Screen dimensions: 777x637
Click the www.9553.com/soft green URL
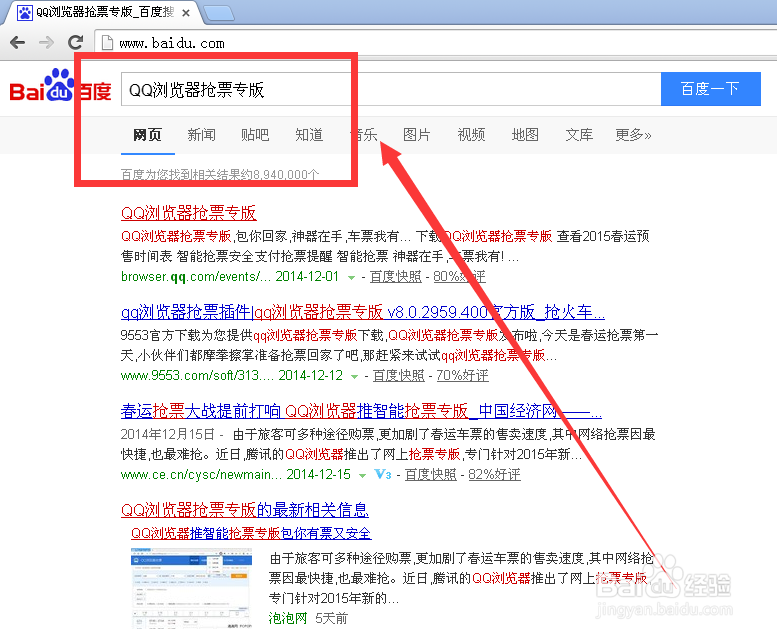pyautogui.click(x=197, y=376)
